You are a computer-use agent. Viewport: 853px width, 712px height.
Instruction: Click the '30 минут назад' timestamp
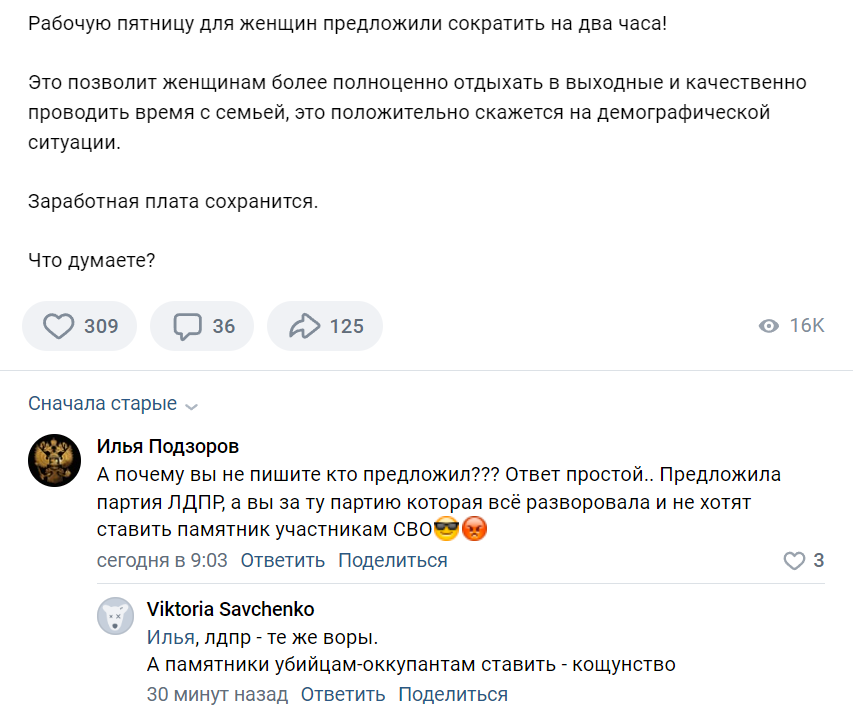[217, 694]
